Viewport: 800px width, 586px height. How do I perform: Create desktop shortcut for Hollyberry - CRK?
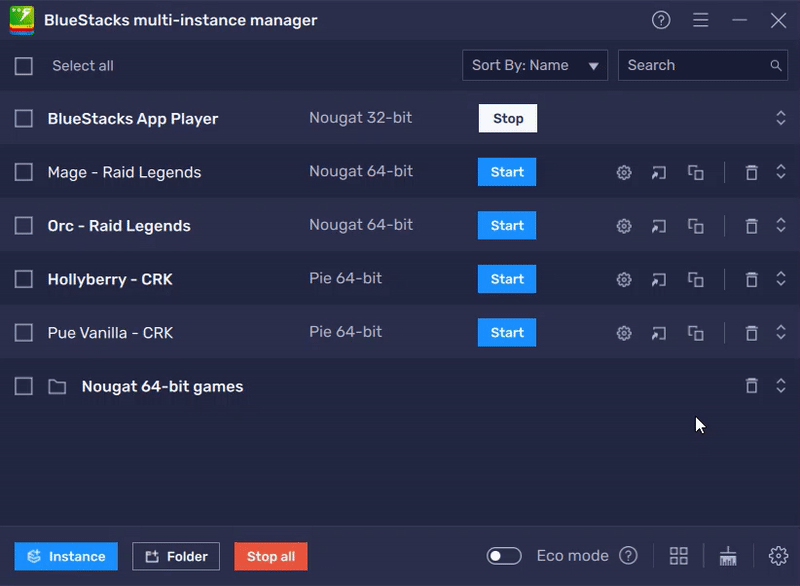[x=659, y=279]
